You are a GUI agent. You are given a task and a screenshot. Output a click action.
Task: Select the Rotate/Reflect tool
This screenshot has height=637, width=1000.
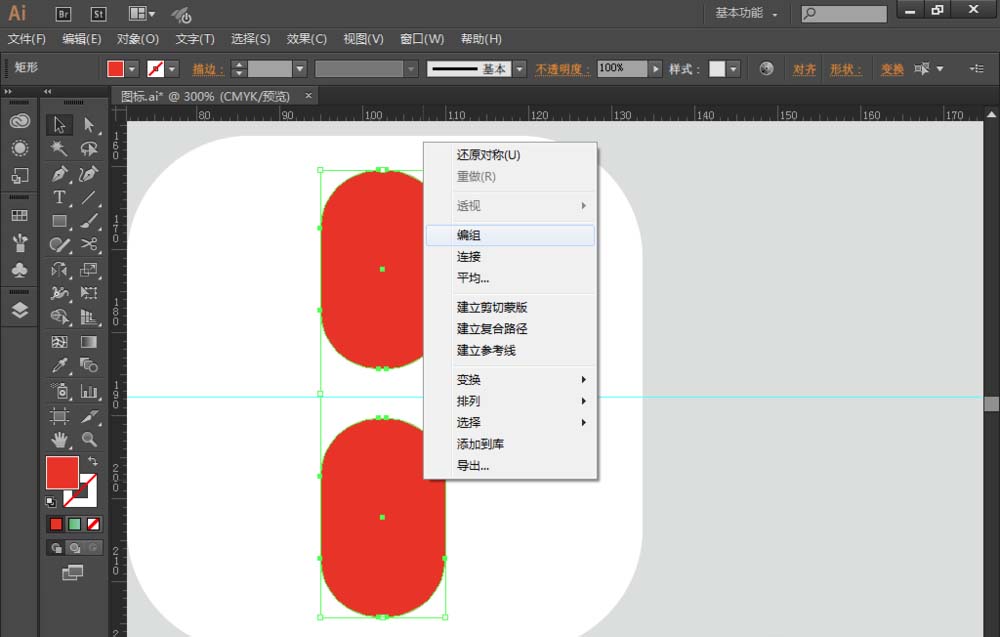tap(59, 269)
